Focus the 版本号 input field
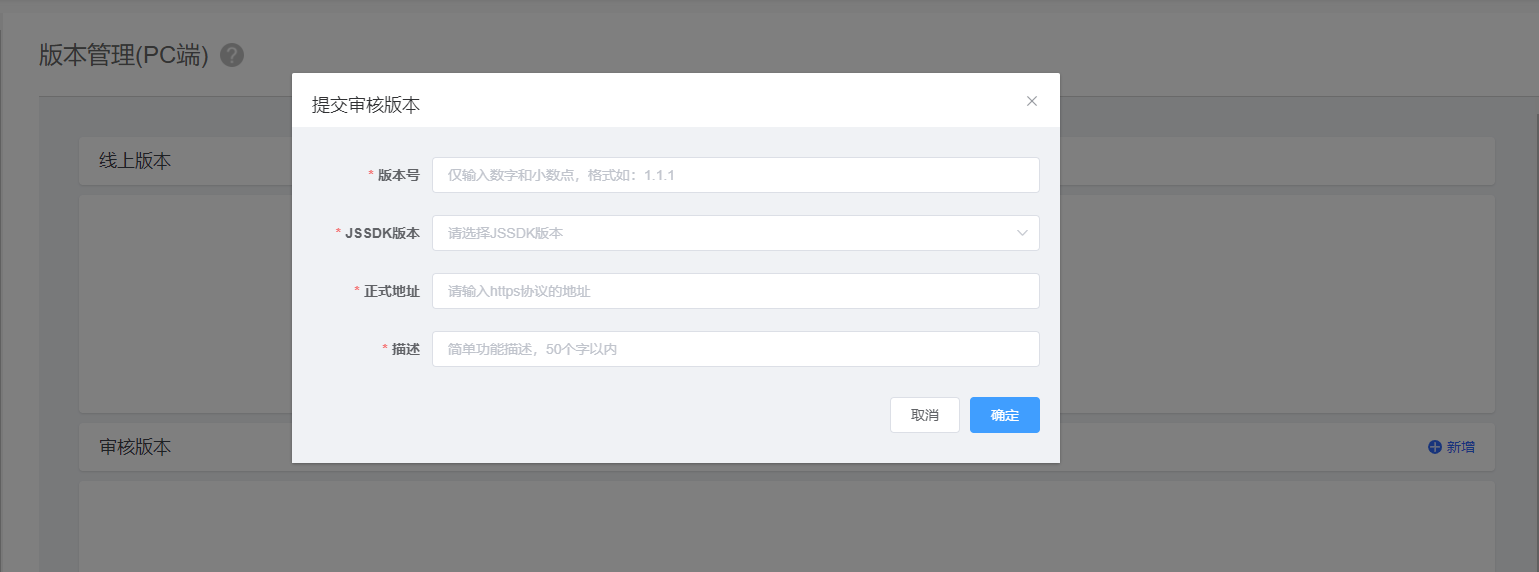 coord(735,175)
